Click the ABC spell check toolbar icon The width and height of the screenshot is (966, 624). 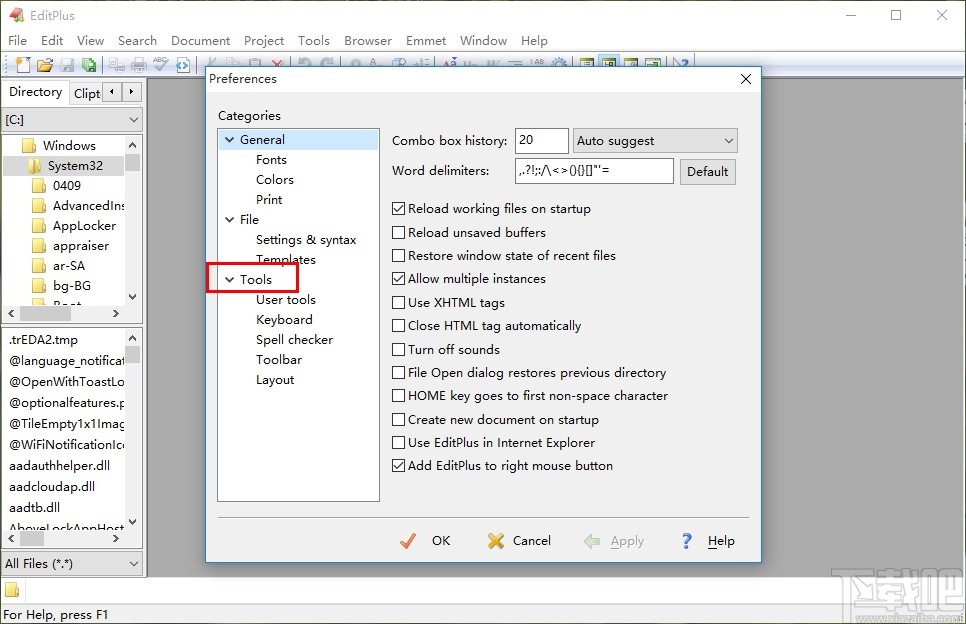click(x=161, y=64)
